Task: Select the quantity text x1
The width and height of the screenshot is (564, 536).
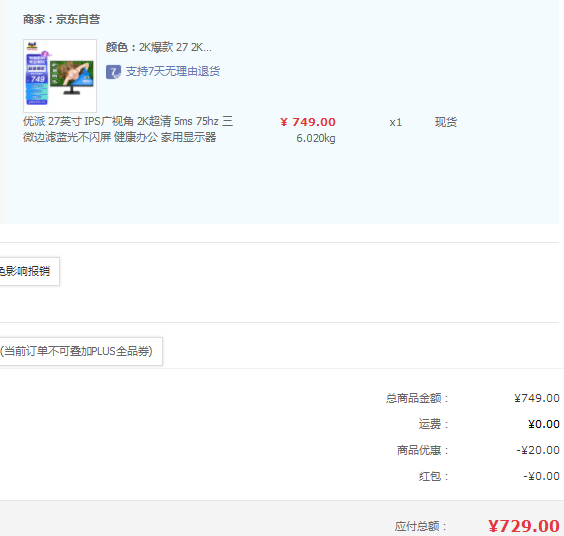Action: click(x=396, y=122)
